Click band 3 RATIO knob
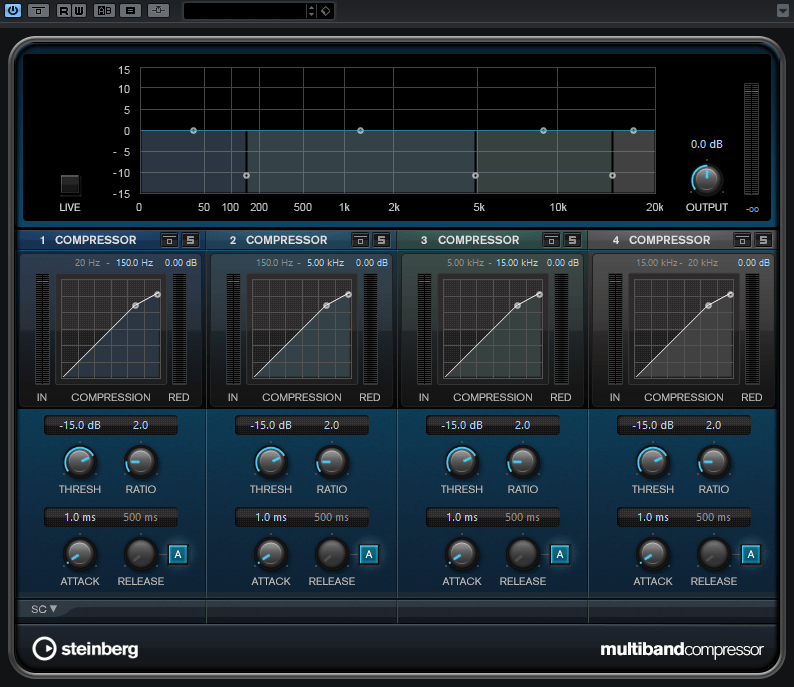 coord(523,462)
